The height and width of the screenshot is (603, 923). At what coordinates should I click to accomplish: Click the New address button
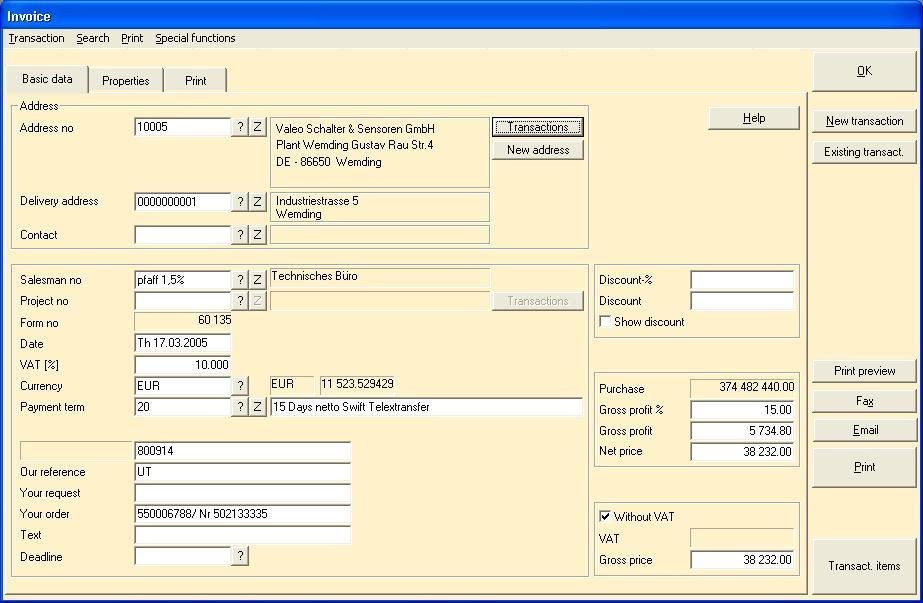pos(537,149)
